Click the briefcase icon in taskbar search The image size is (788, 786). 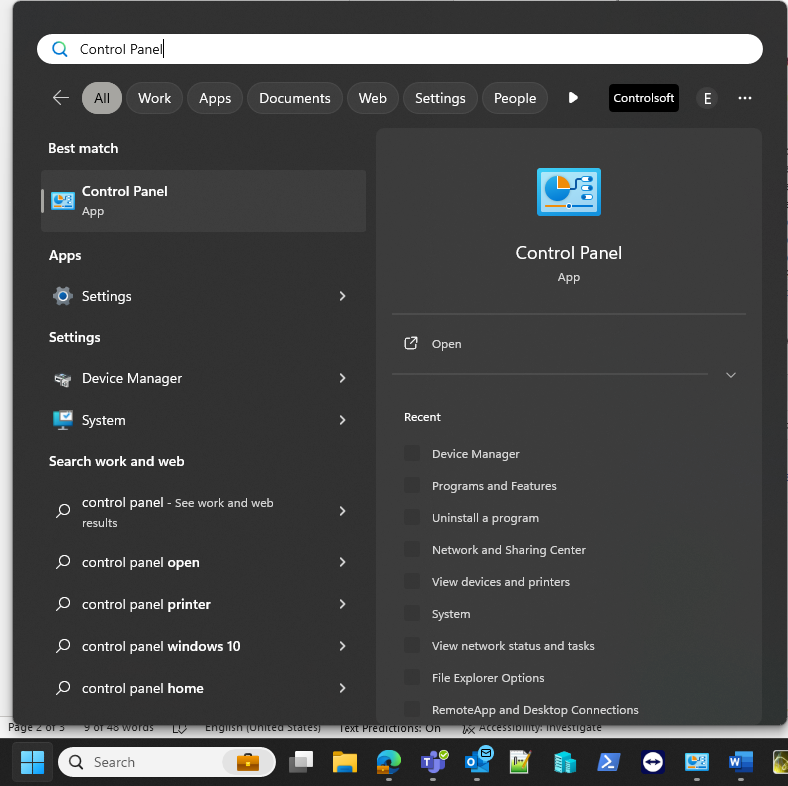(x=248, y=762)
